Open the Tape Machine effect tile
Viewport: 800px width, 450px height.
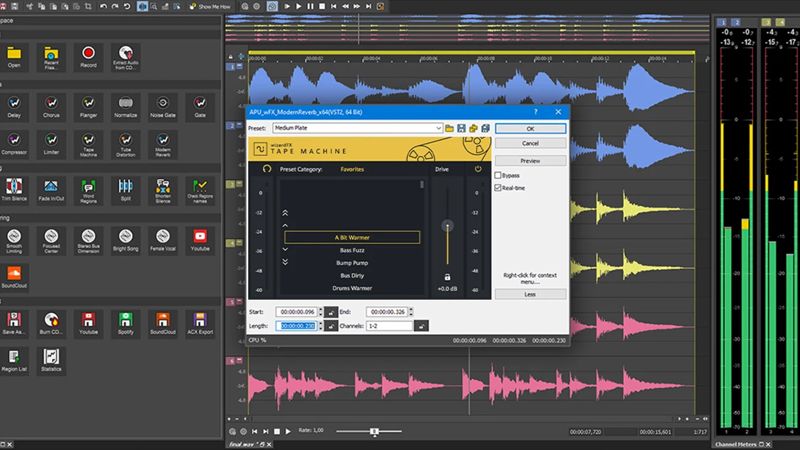(x=88, y=145)
